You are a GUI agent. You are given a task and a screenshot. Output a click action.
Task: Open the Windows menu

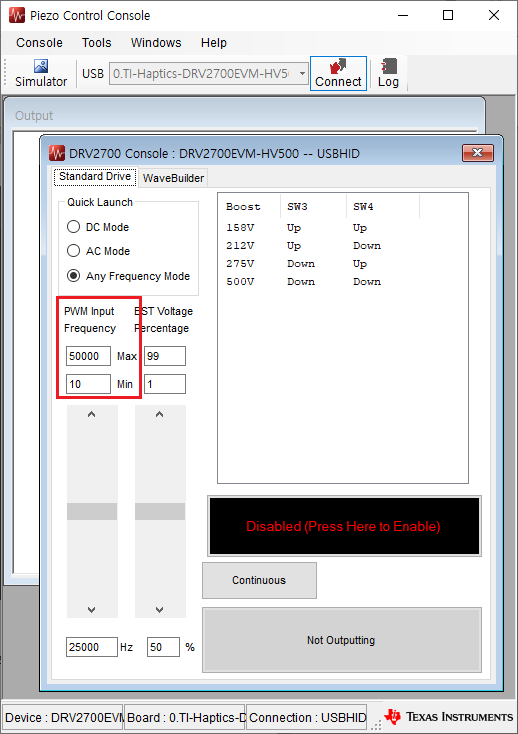tap(156, 43)
